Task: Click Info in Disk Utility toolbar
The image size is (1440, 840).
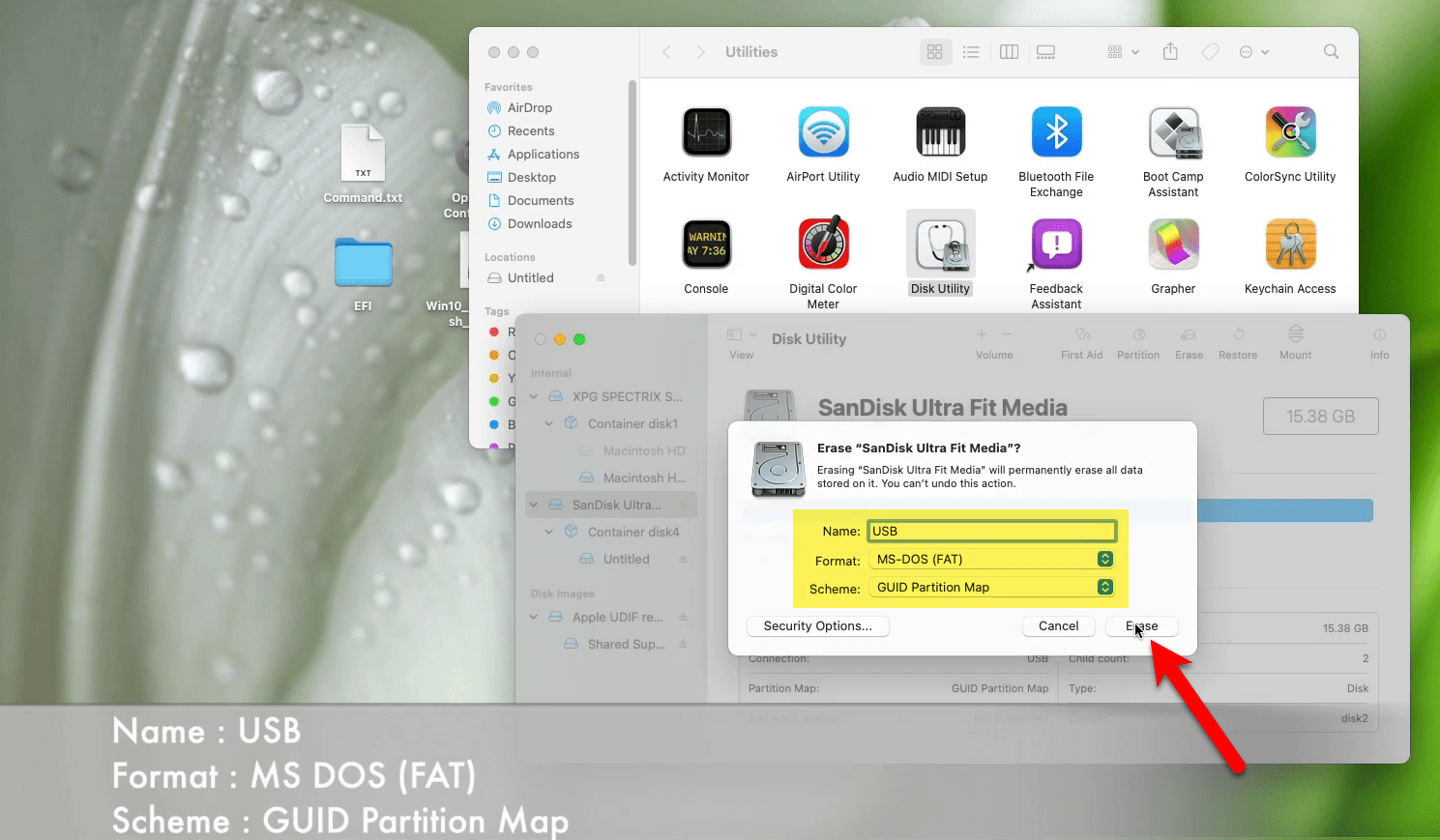Action: pos(1380,342)
